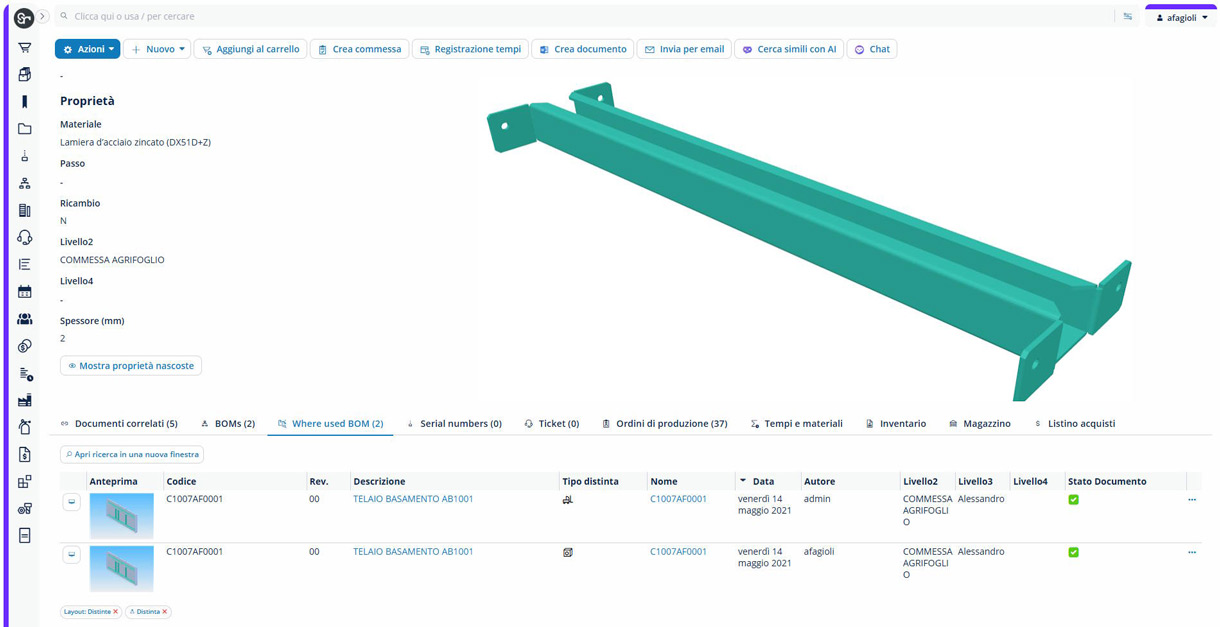
Task: Remove the 'Layout: Distinte' filter tag
Action: (x=116, y=612)
